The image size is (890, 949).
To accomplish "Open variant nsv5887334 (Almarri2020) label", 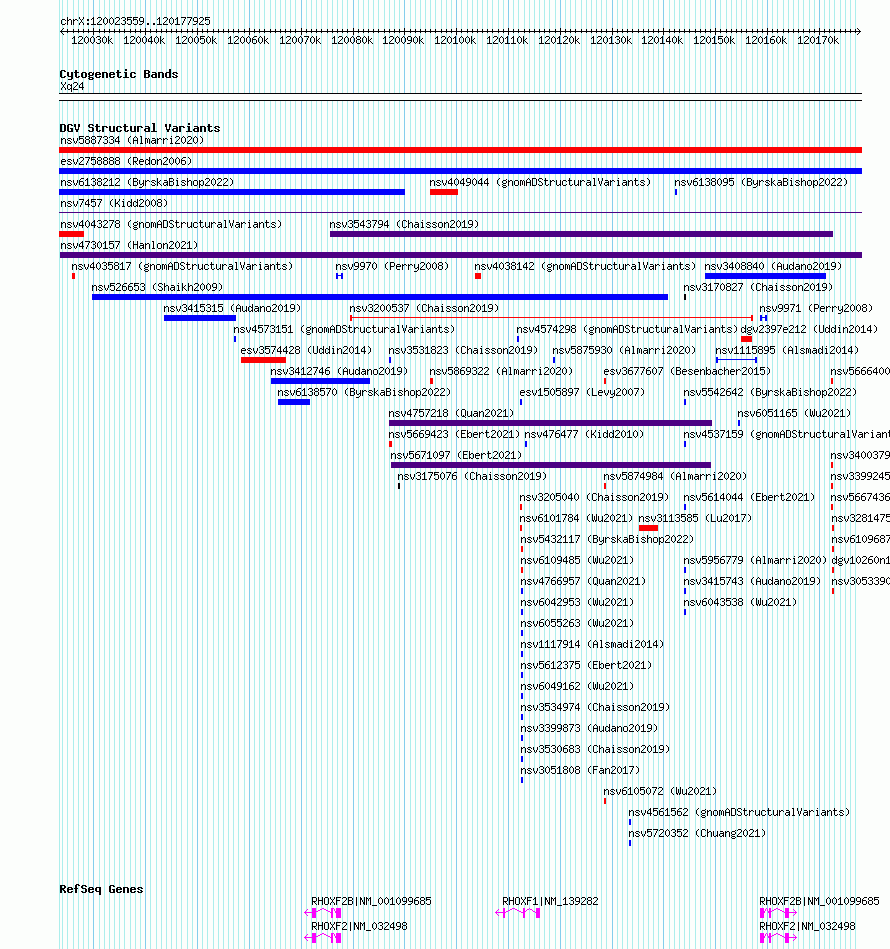I will point(132,140).
